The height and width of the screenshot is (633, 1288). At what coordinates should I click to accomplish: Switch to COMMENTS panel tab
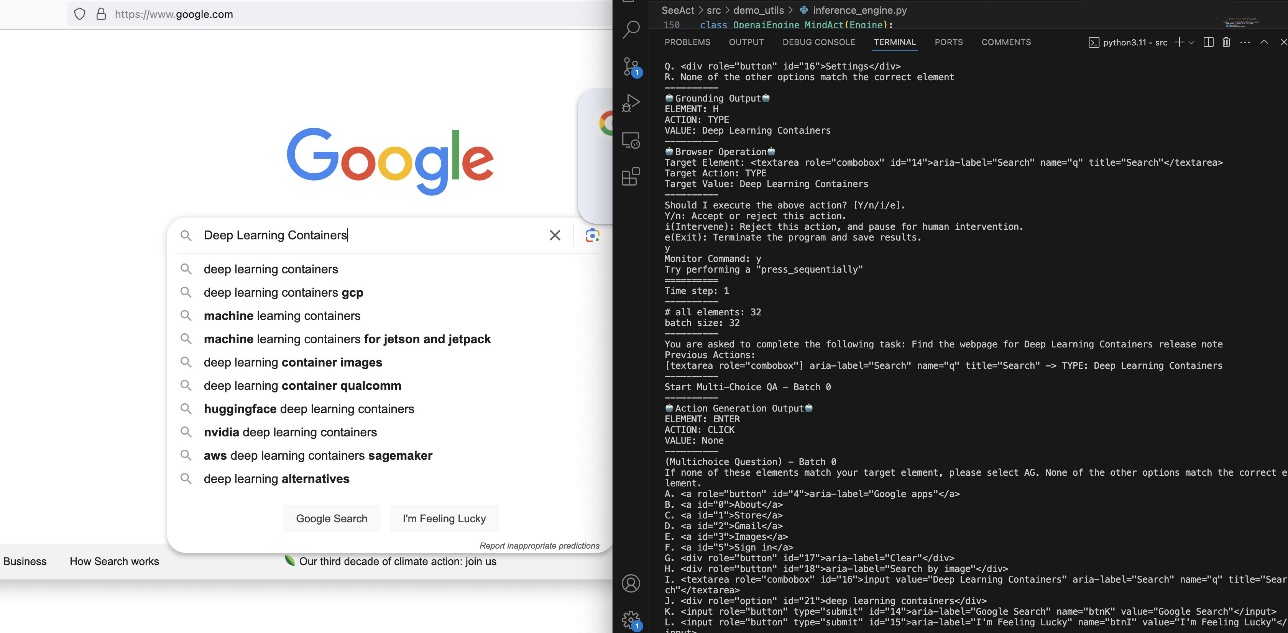tap(1006, 42)
